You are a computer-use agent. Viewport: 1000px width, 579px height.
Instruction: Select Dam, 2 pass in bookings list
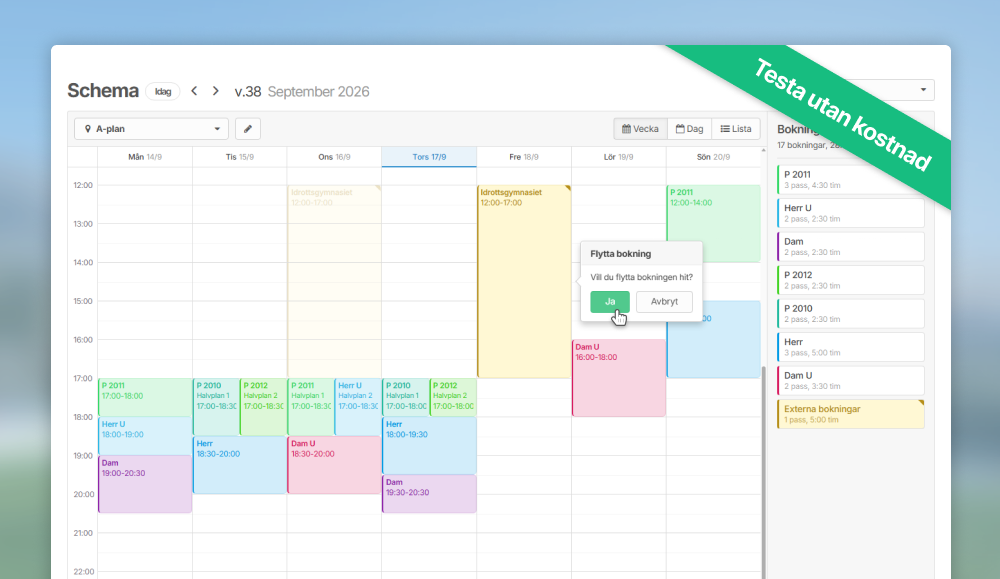[x=851, y=246]
